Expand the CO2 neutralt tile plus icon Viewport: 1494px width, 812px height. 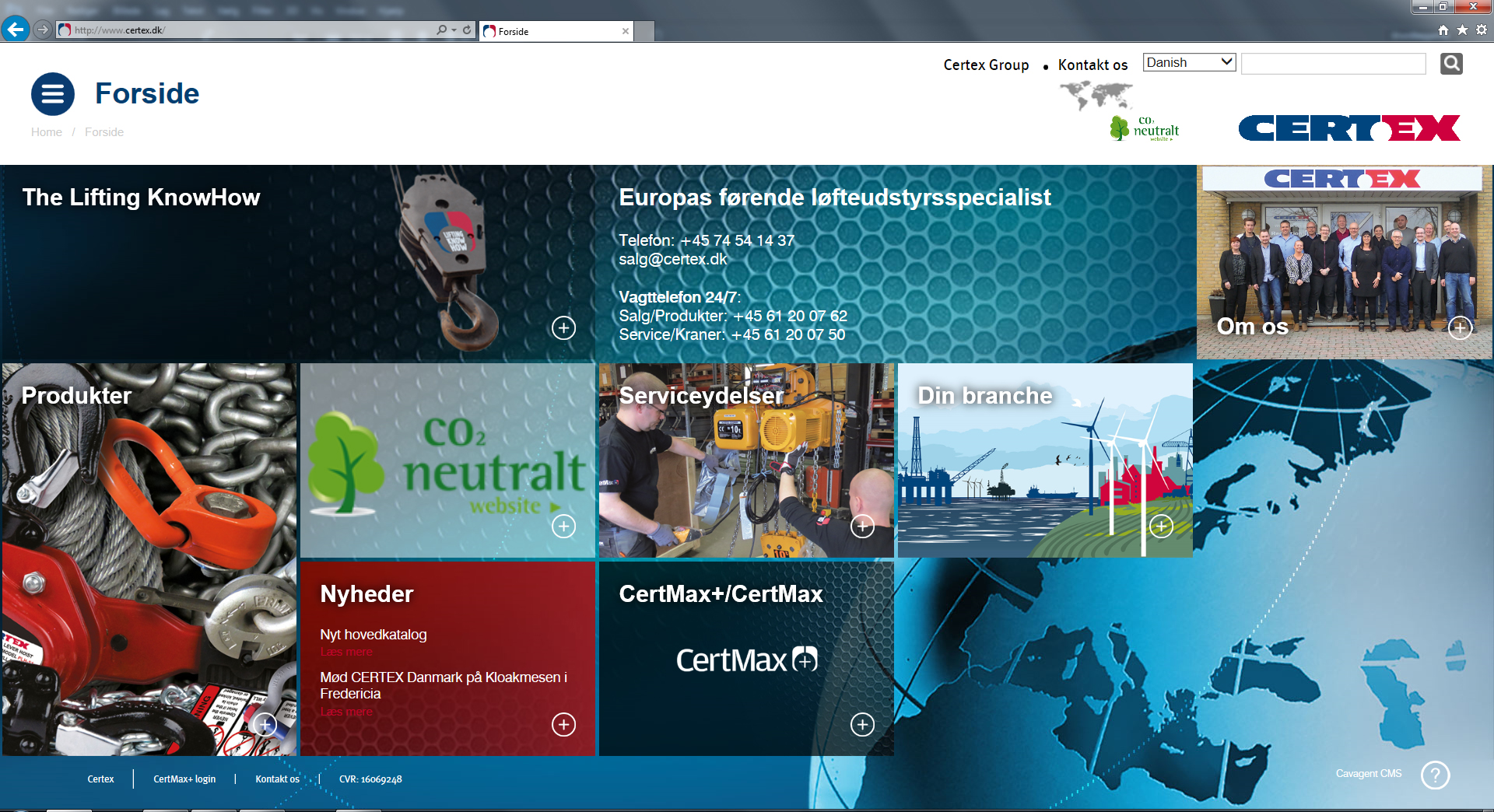(x=563, y=527)
